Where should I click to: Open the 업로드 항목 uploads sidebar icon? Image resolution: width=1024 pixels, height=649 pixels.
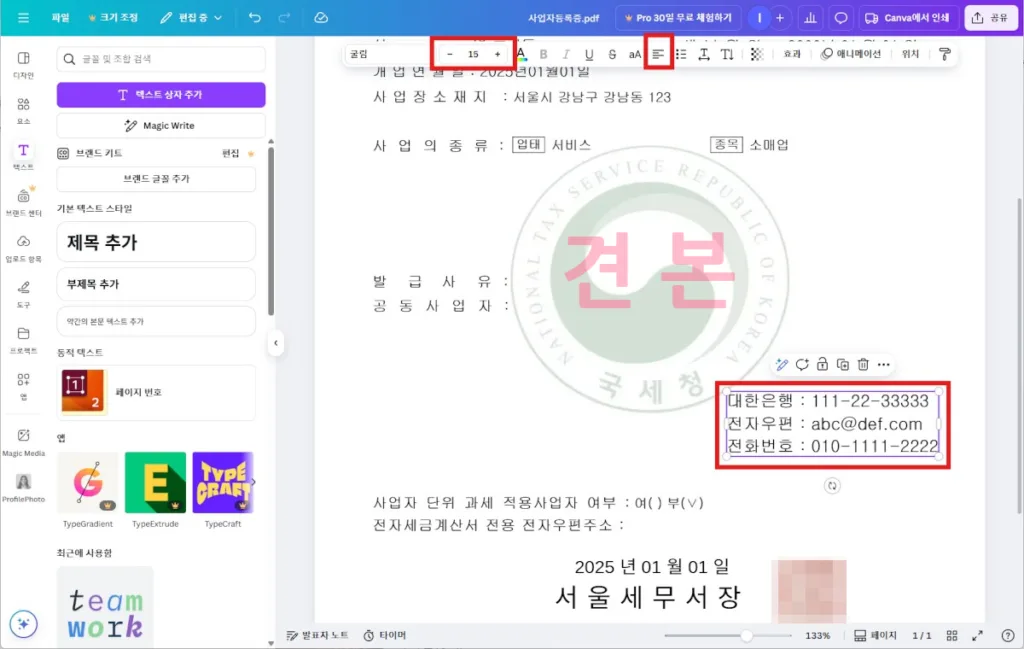click(23, 245)
